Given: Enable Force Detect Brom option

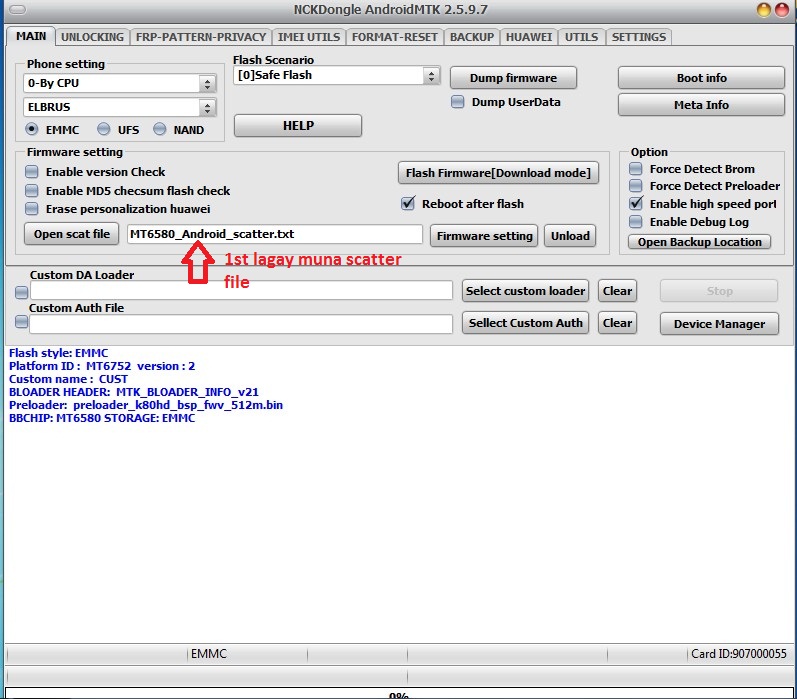Looking at the screenshot, I should point(635,169).
